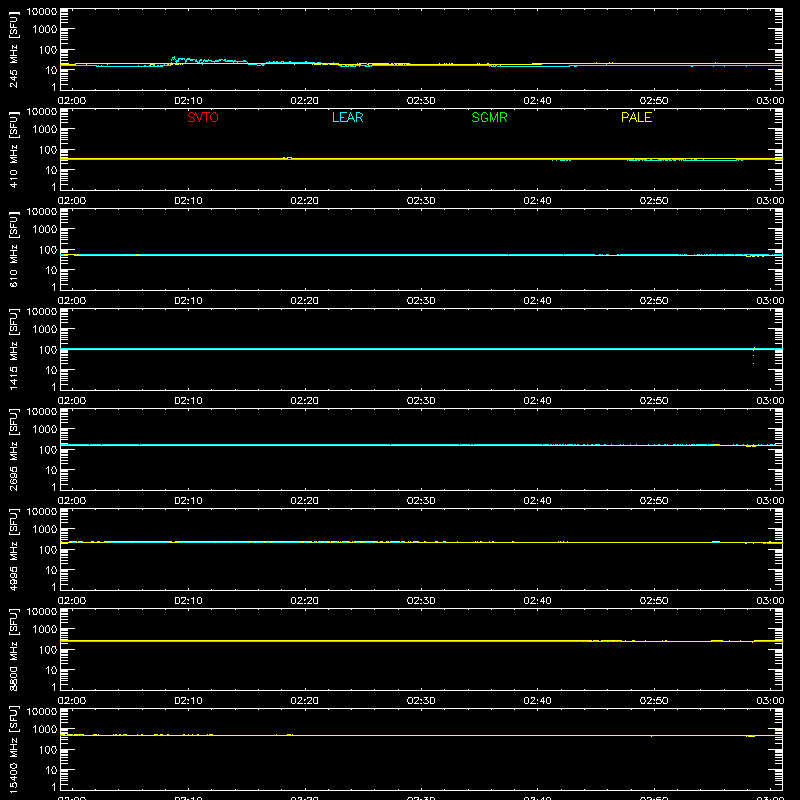Click the 02:40 time label under the 2695 MHz plot
Viewport: 800px width, 800px height.
click(x=537, y=501)
